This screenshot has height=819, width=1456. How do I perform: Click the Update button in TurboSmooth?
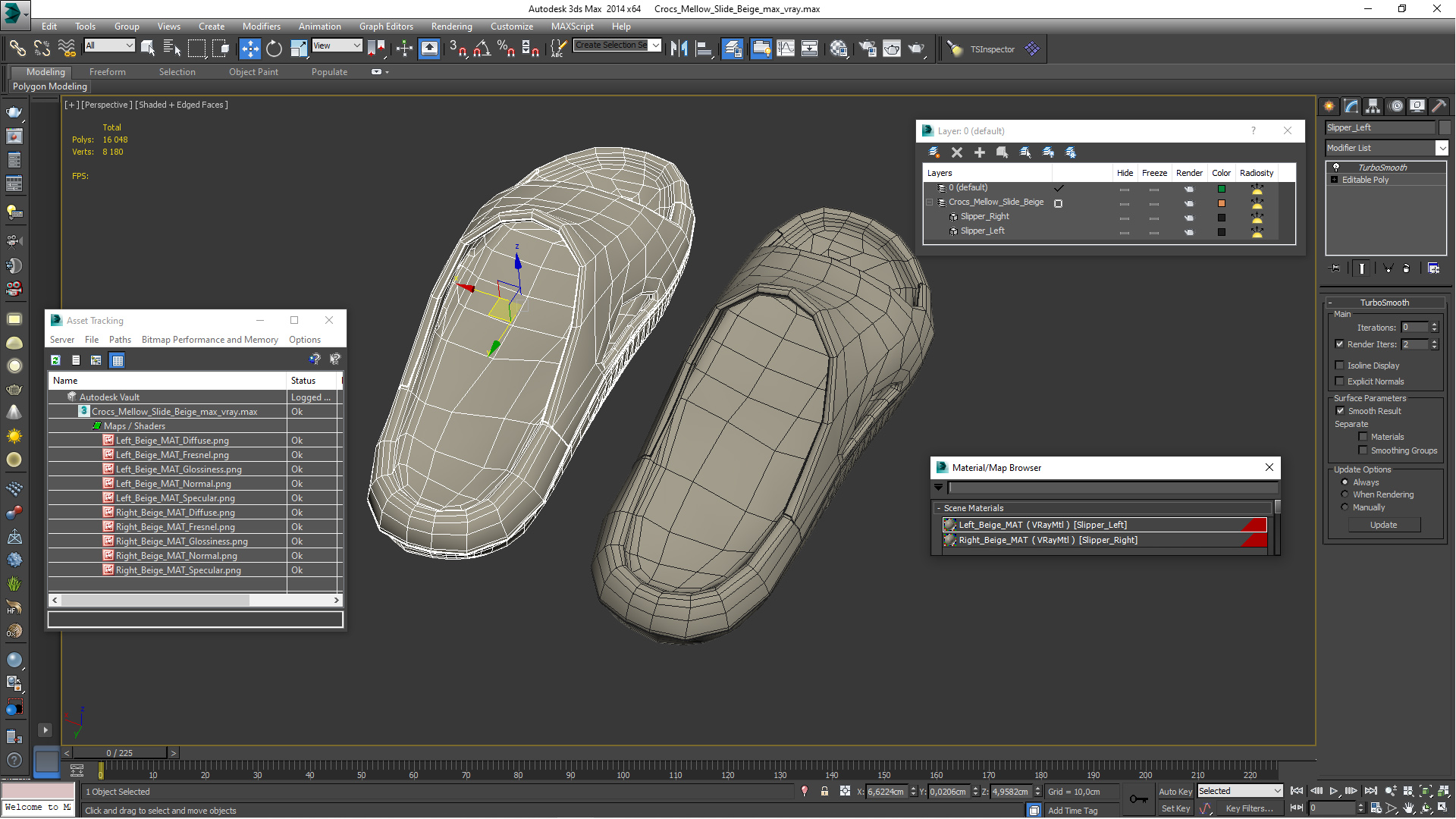1383,525
